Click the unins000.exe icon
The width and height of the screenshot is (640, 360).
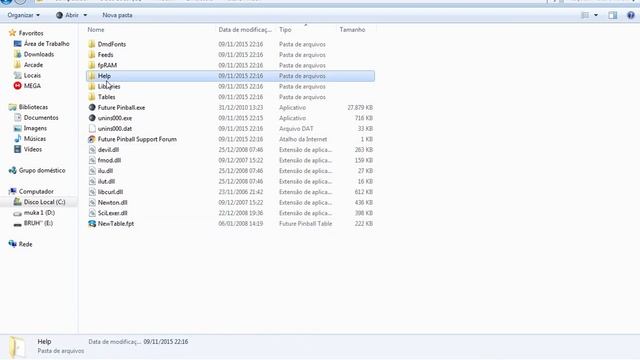(92, 118)
